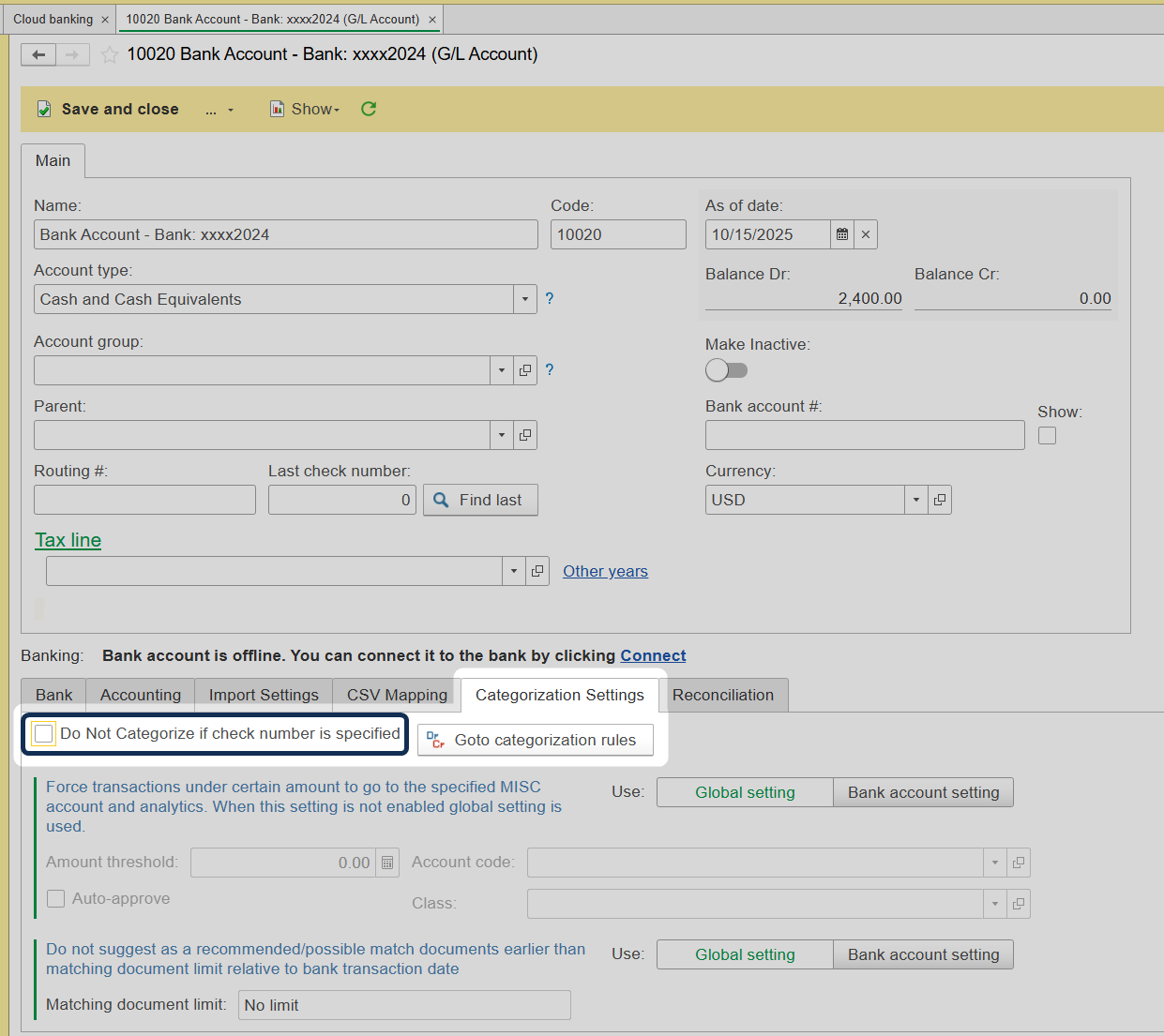Click into the Routing # field
The width and height of the screenshot is (1164, 1036).
144,500
